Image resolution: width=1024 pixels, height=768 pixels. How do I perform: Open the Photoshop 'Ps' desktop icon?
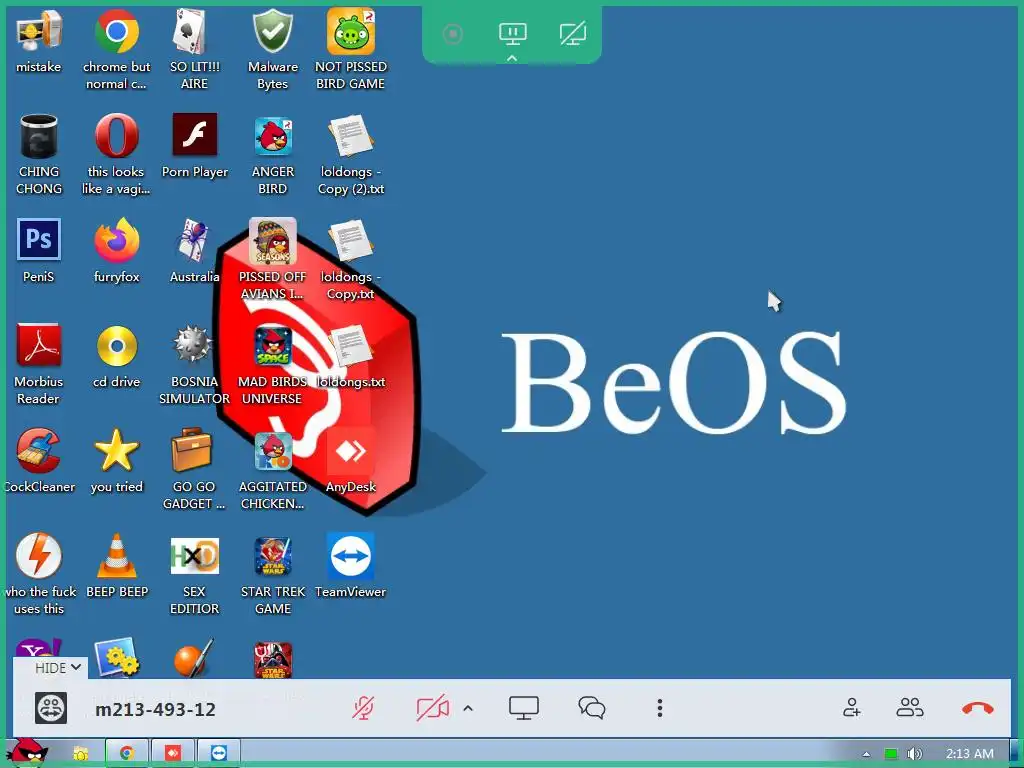point(39,240)
